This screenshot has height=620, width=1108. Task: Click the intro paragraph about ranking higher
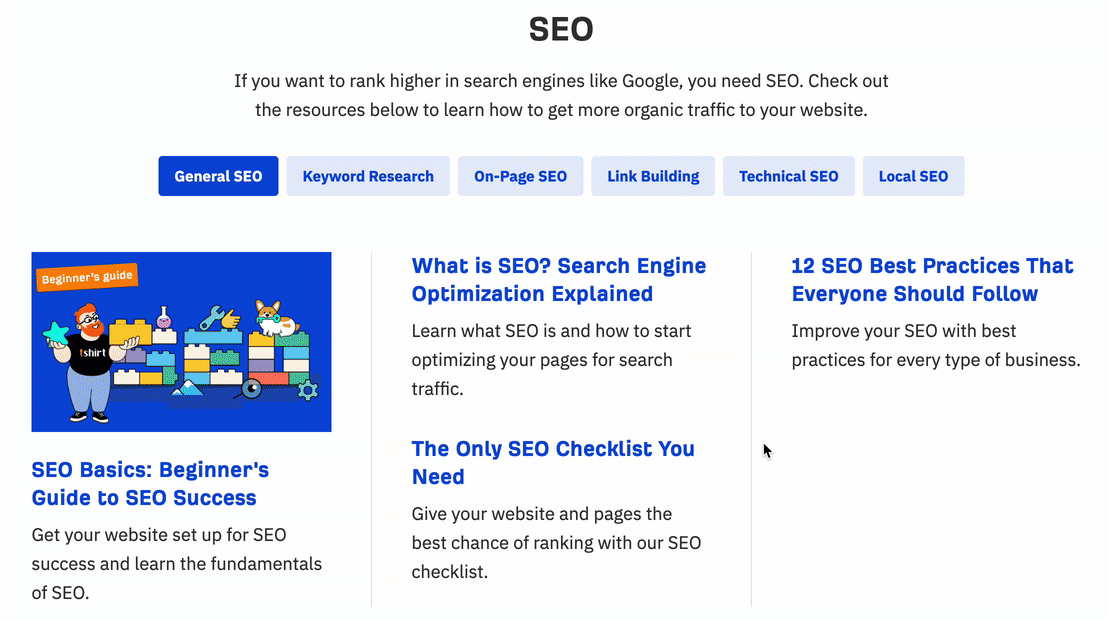[x=561, y=95]
